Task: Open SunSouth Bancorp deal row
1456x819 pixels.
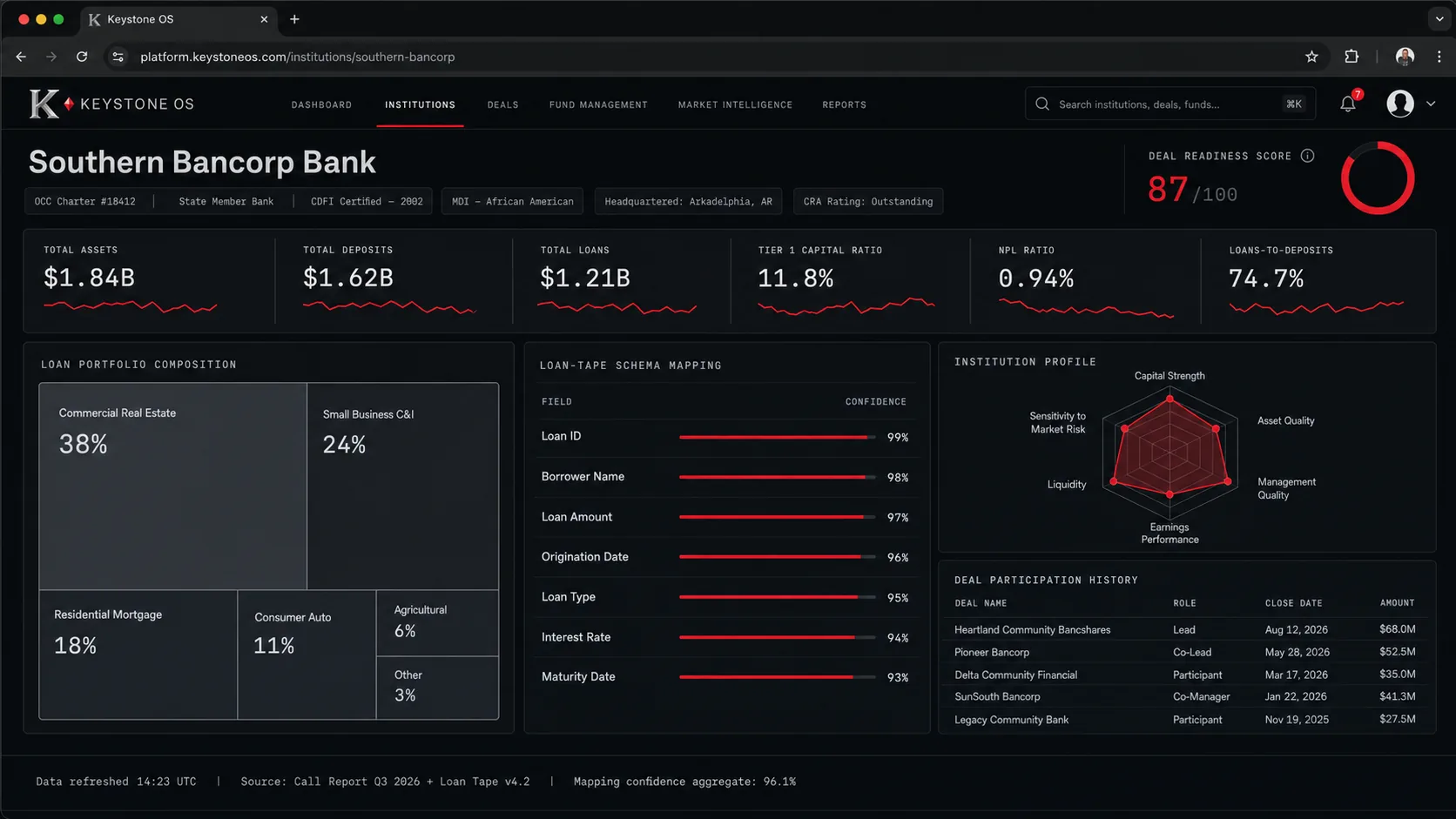Action: tap(1184, 696)
